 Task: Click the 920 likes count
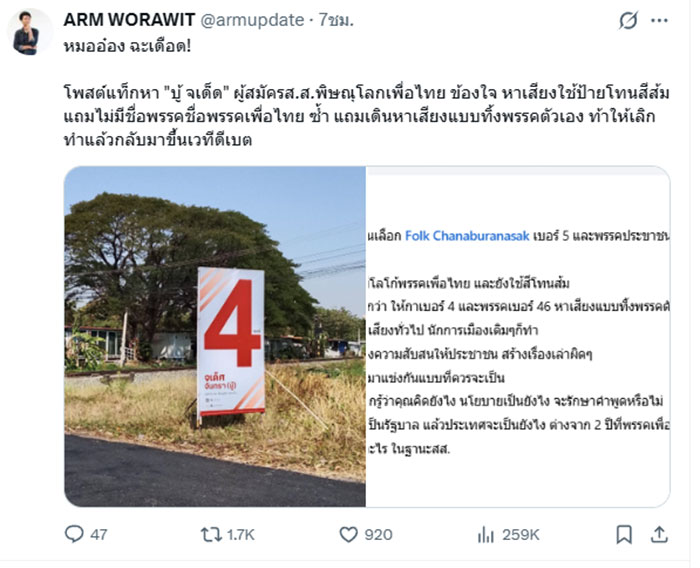[379, 535]
